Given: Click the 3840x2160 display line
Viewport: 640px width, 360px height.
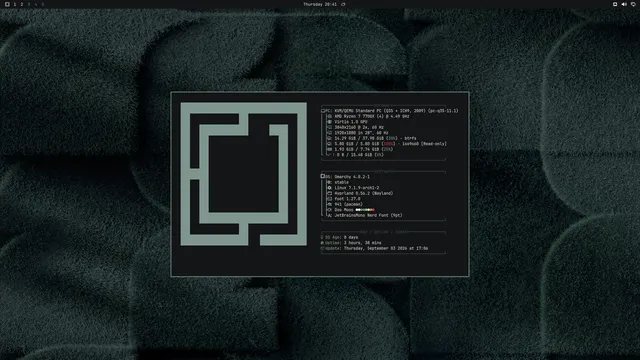Looking at the screenshot, I should (x=356, y=127).
